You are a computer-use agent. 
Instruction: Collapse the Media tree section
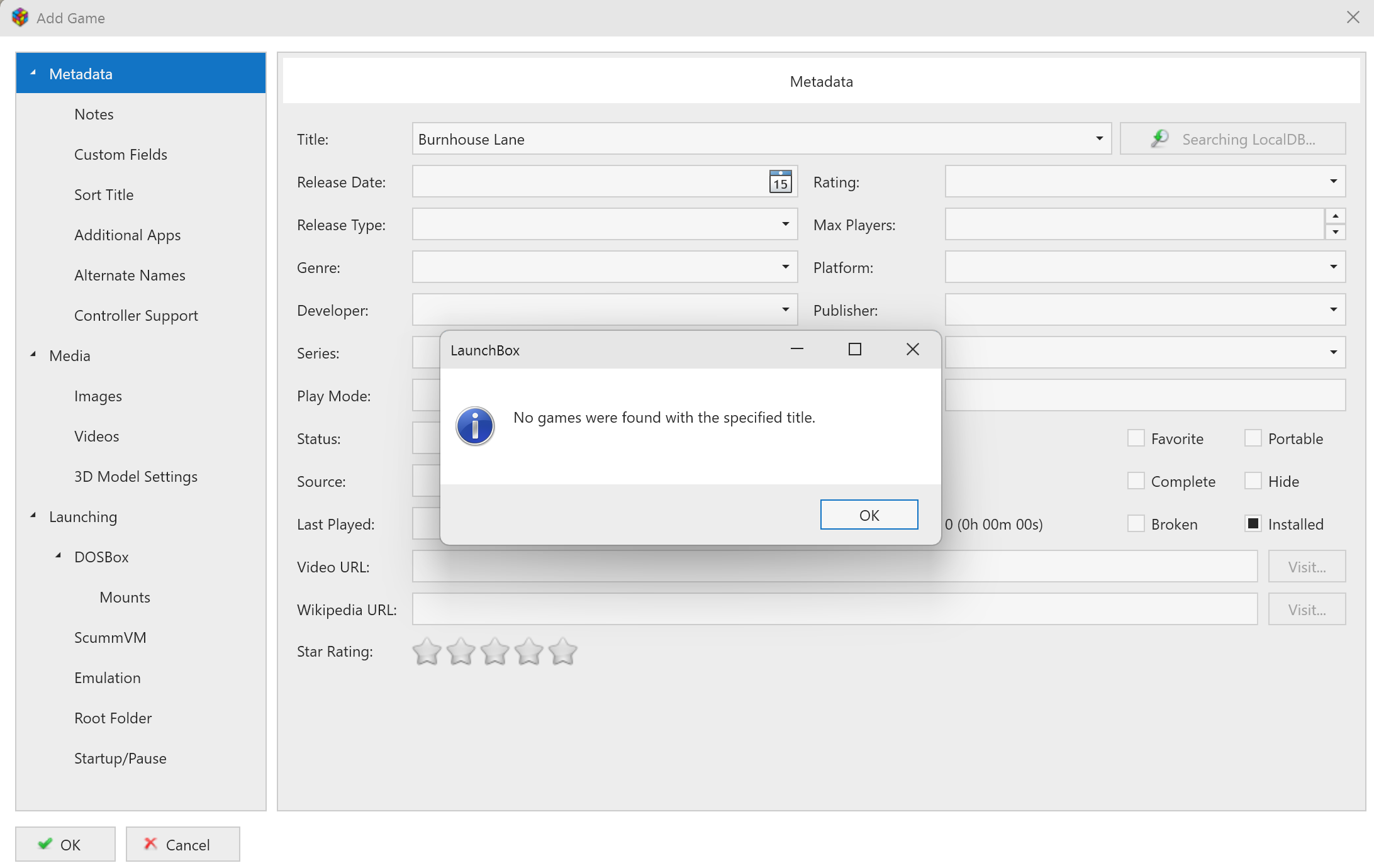[x=33, y=355]
